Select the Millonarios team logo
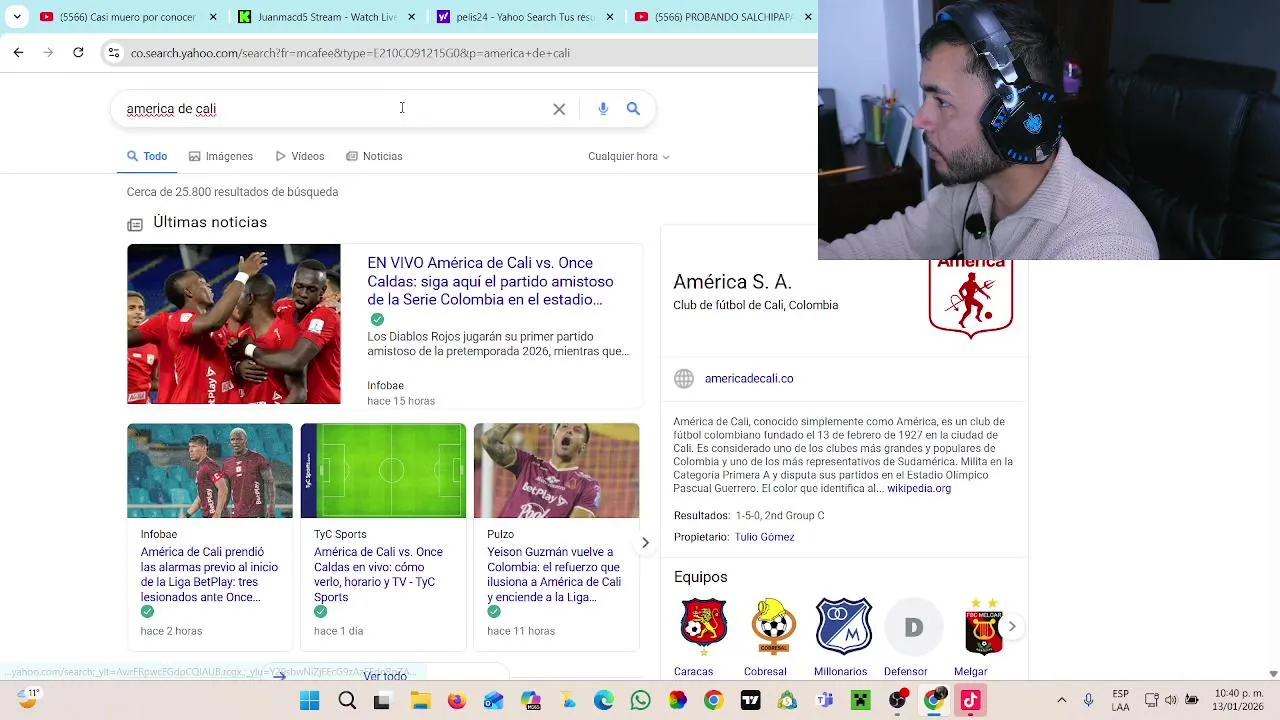The width and height of the screenshot is (1280, 720). (843, 626)
